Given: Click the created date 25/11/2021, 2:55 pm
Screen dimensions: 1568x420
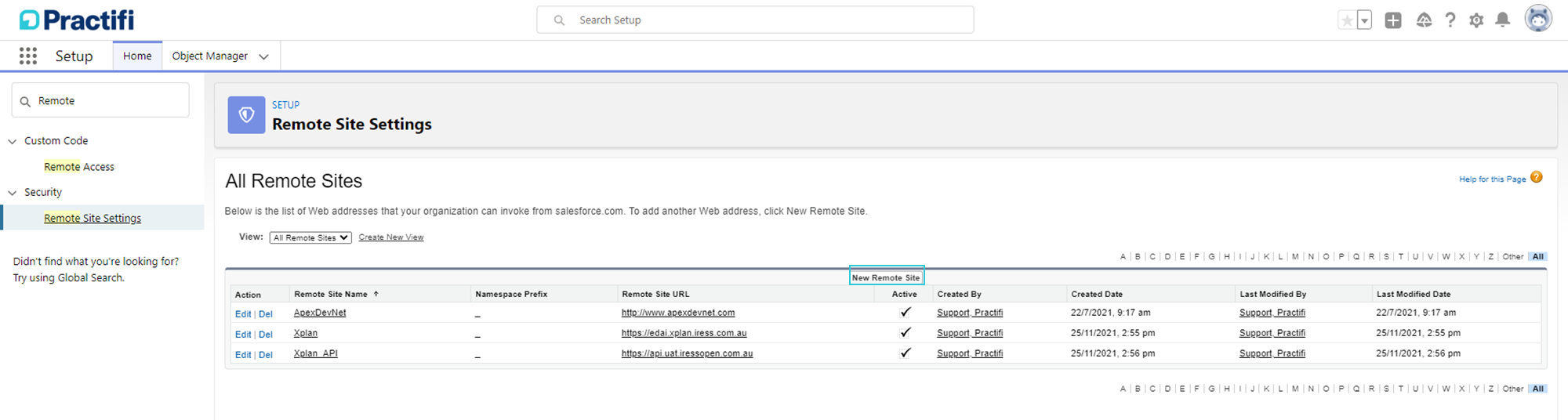Looking at the screenshot, I should pos(1112,333).
